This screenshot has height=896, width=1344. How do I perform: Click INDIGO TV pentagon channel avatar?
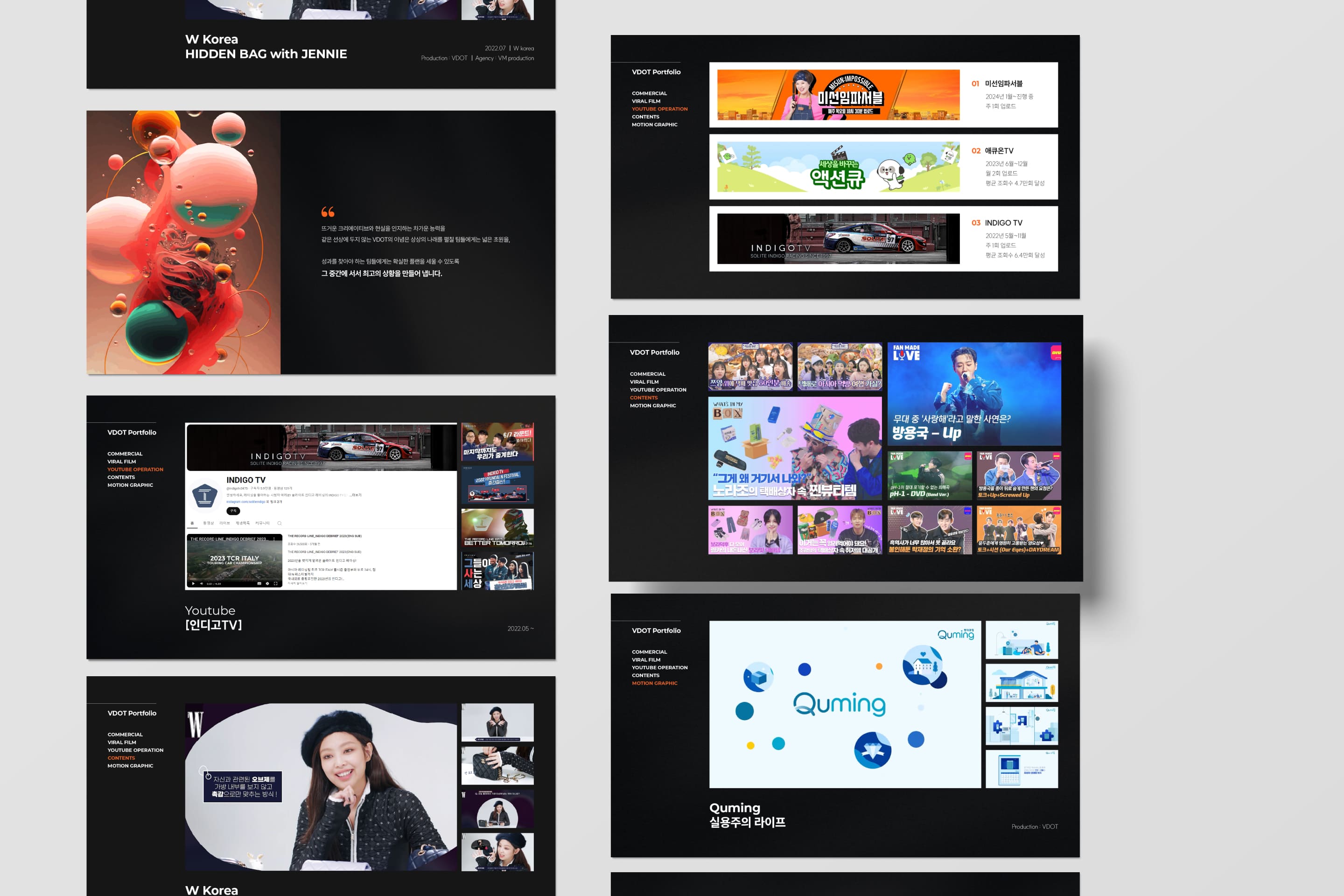204,496
